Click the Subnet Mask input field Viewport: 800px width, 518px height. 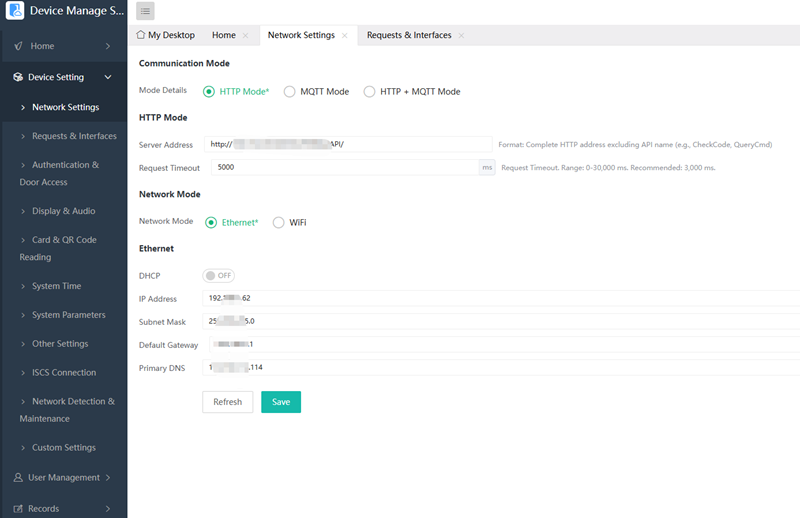[x=501, y=321]
